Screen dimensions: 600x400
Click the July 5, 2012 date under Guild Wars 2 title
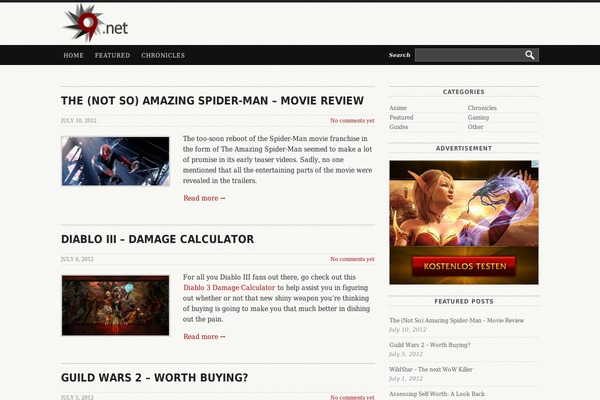[x=77, y=397]
